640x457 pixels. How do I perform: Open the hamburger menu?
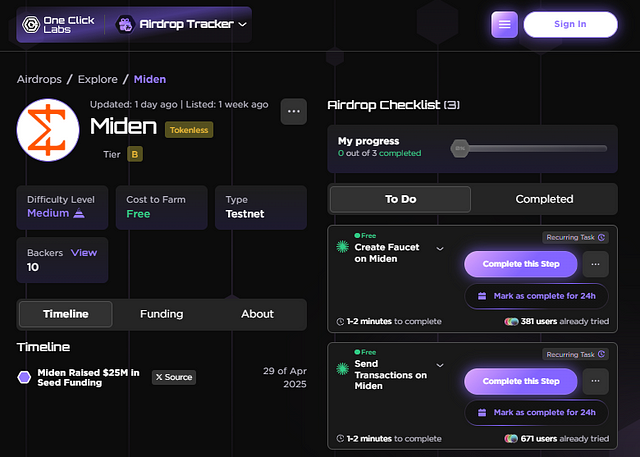pos(504,24)
